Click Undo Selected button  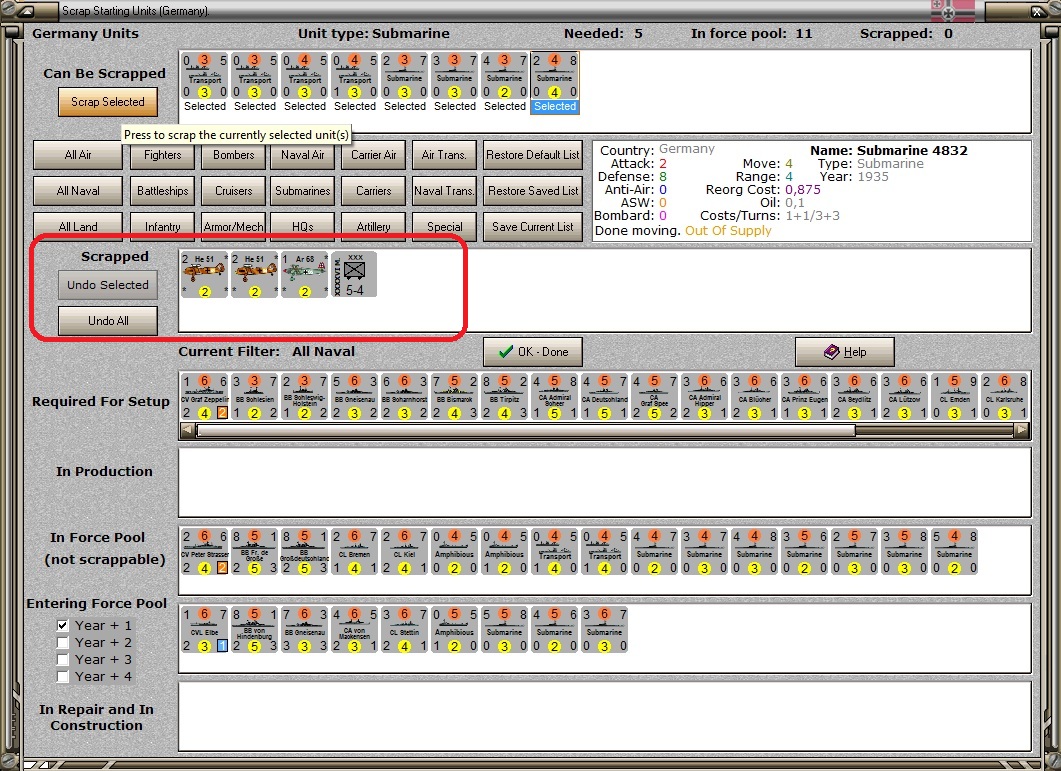pyautogui.click(x=108, y=285)
